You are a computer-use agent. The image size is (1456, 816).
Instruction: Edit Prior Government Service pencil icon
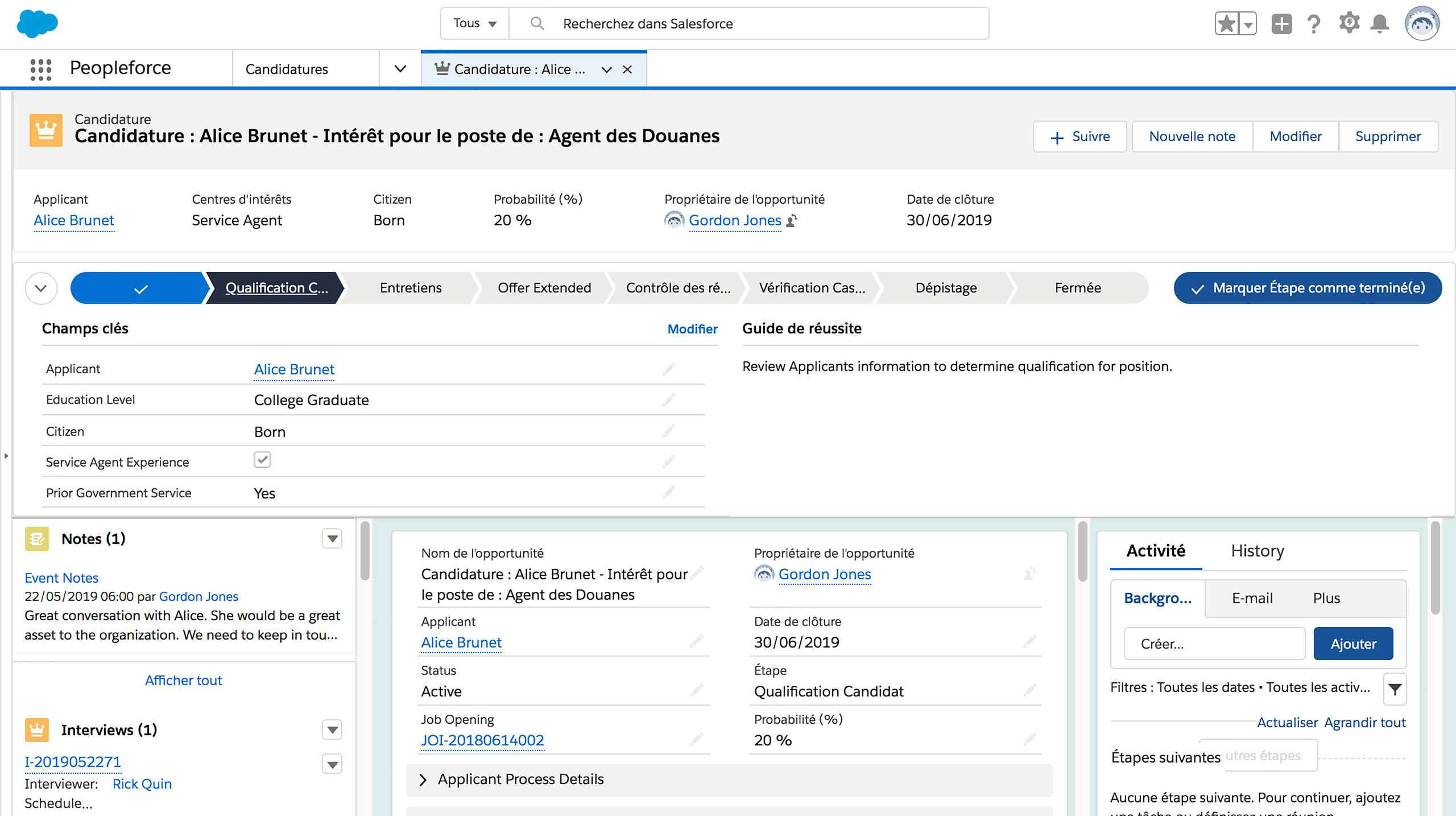(668, 492)
